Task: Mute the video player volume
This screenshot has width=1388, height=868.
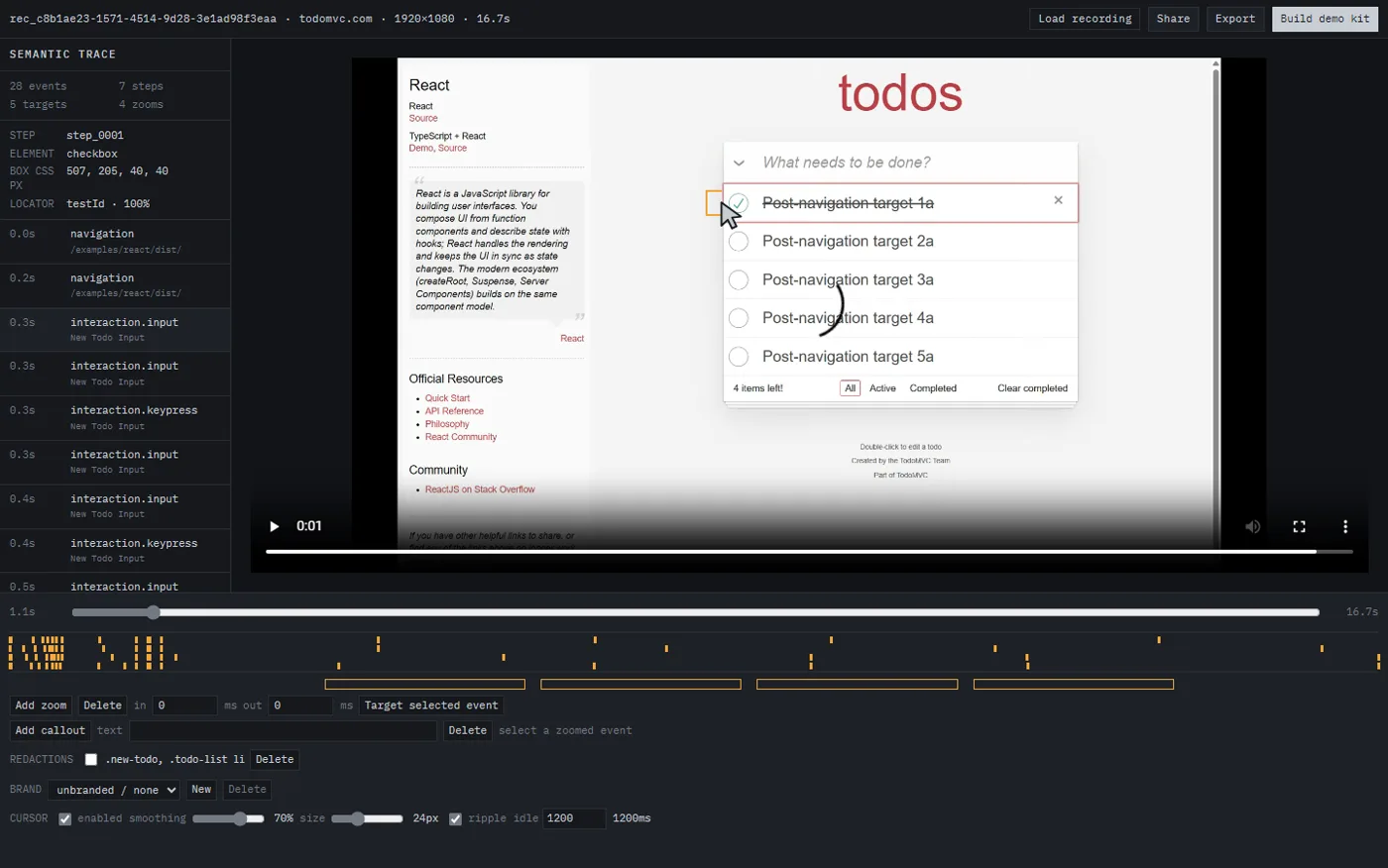Action: [1253, 526]
